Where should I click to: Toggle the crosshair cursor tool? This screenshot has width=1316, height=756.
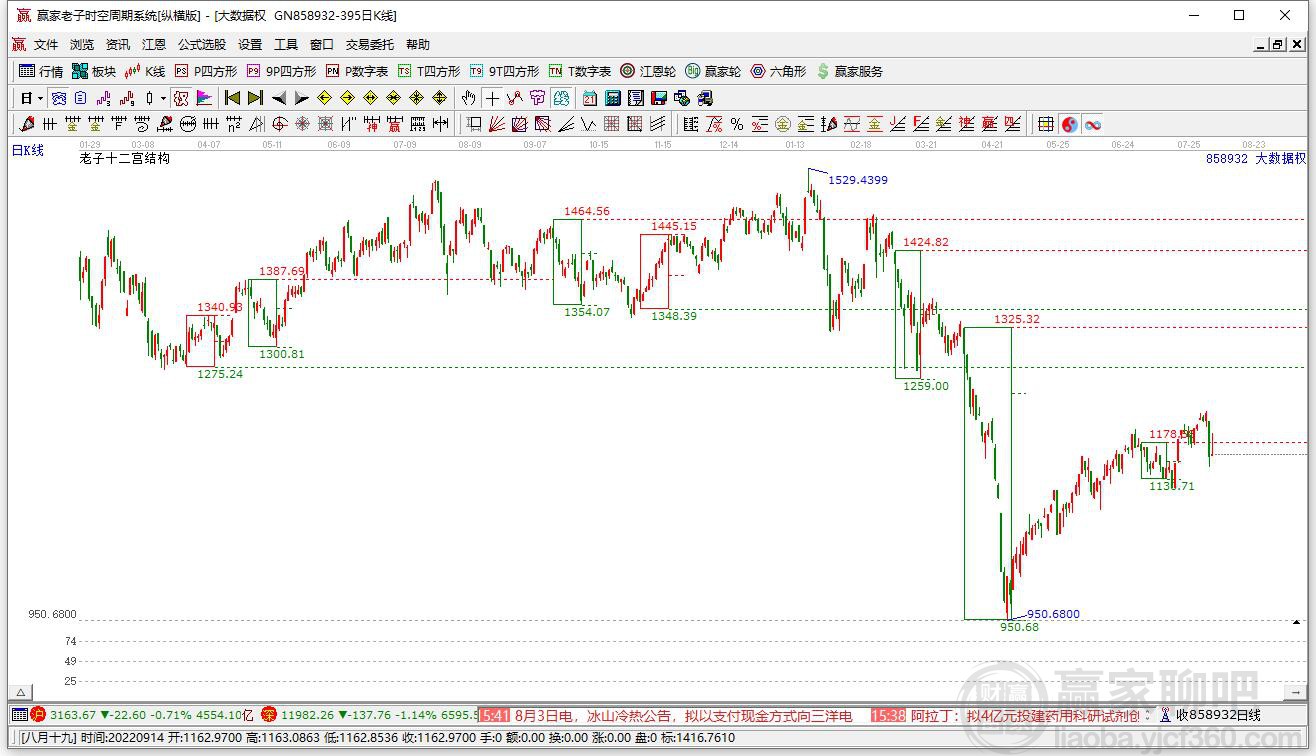pyautogui.click(x=492, y=98)
